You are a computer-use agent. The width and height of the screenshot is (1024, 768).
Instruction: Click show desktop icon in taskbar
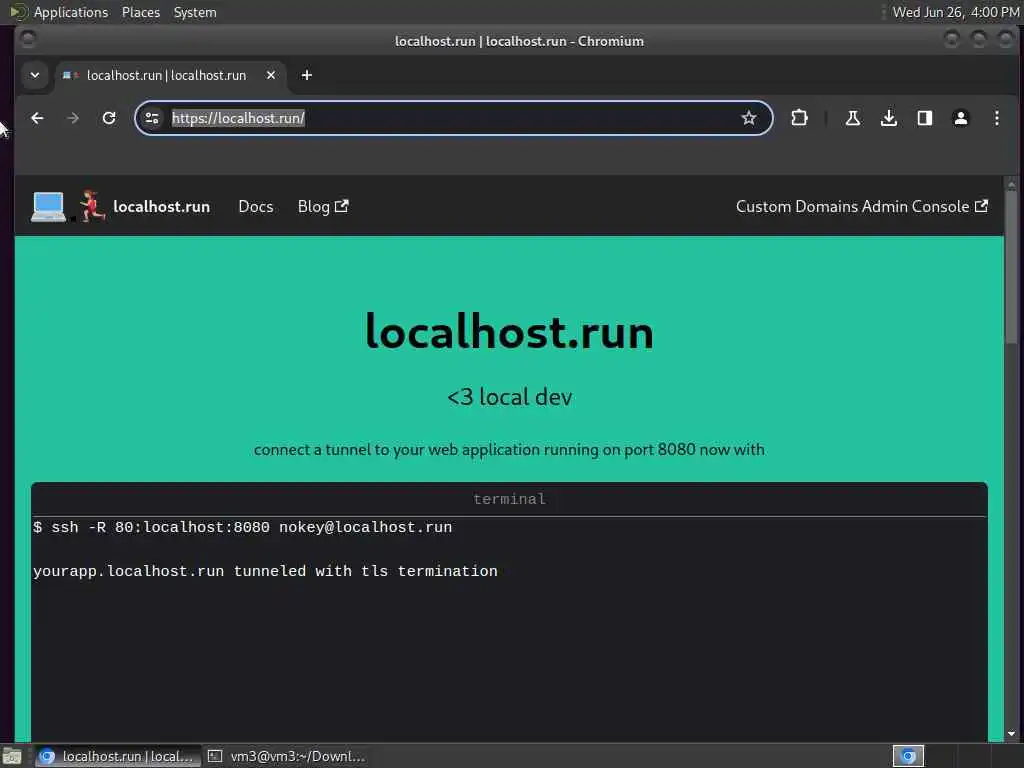(12, 756)
